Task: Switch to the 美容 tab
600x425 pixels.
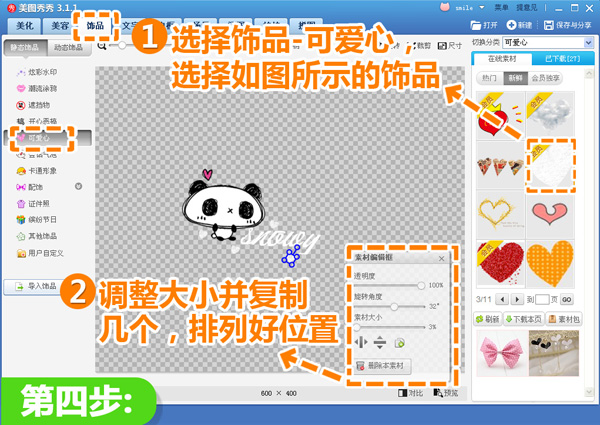Action: [58, 26]
